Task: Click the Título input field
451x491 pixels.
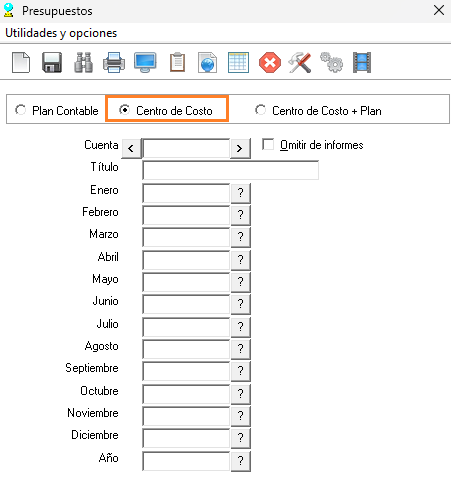Action: [x=230, y=170]
